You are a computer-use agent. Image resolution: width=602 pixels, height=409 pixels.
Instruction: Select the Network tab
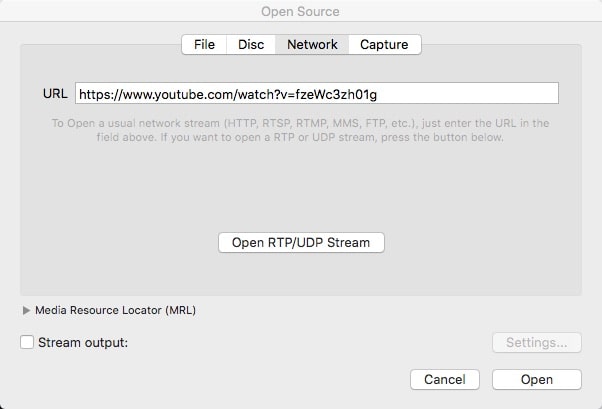click(x=312, y=44)
